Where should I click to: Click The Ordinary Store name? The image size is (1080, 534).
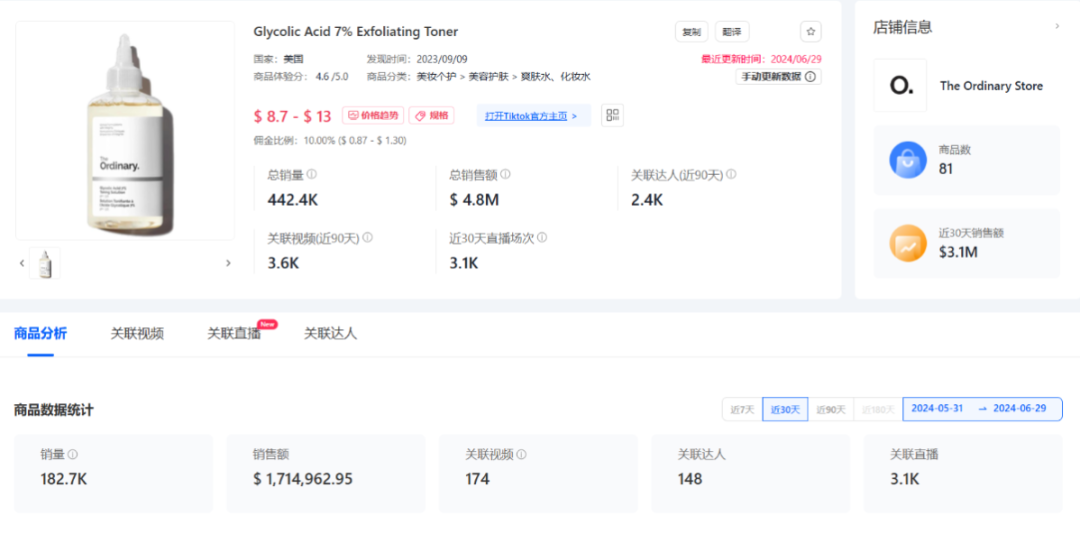point(991,86)
